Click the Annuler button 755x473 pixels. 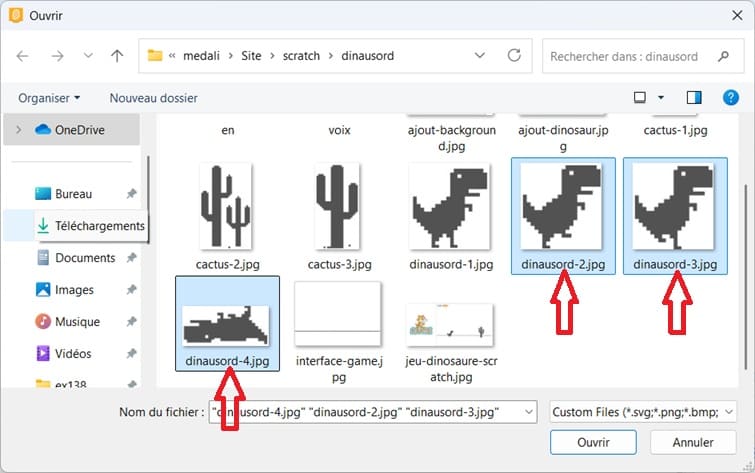(693, 442)
